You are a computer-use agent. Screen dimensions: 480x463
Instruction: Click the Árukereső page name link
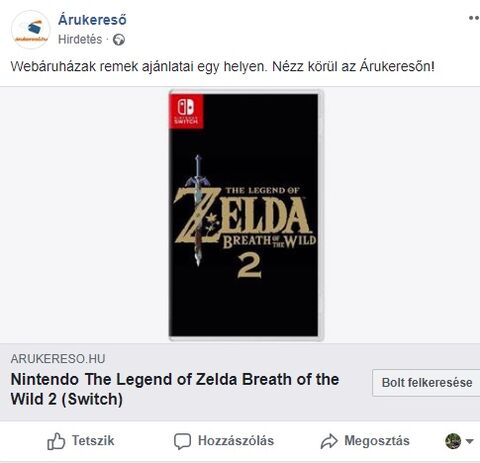(x=92, y=20)
